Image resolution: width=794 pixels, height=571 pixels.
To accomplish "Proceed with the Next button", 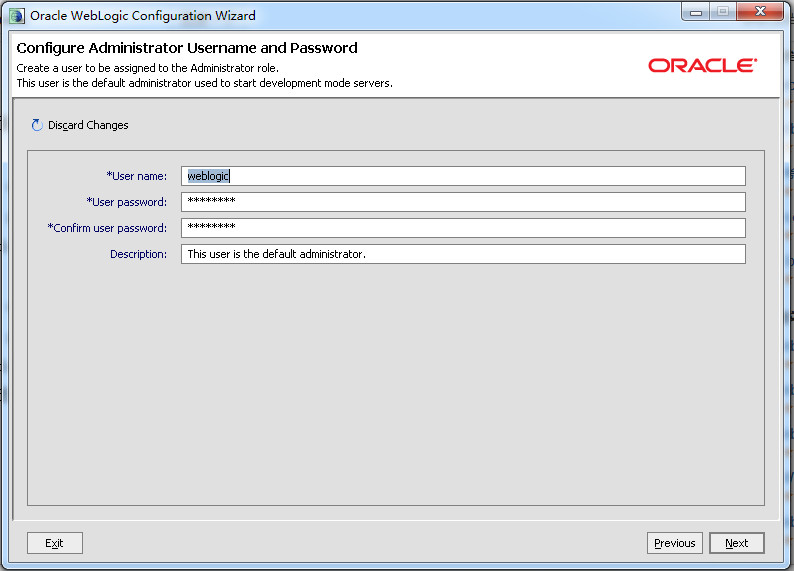I will 737,543.
